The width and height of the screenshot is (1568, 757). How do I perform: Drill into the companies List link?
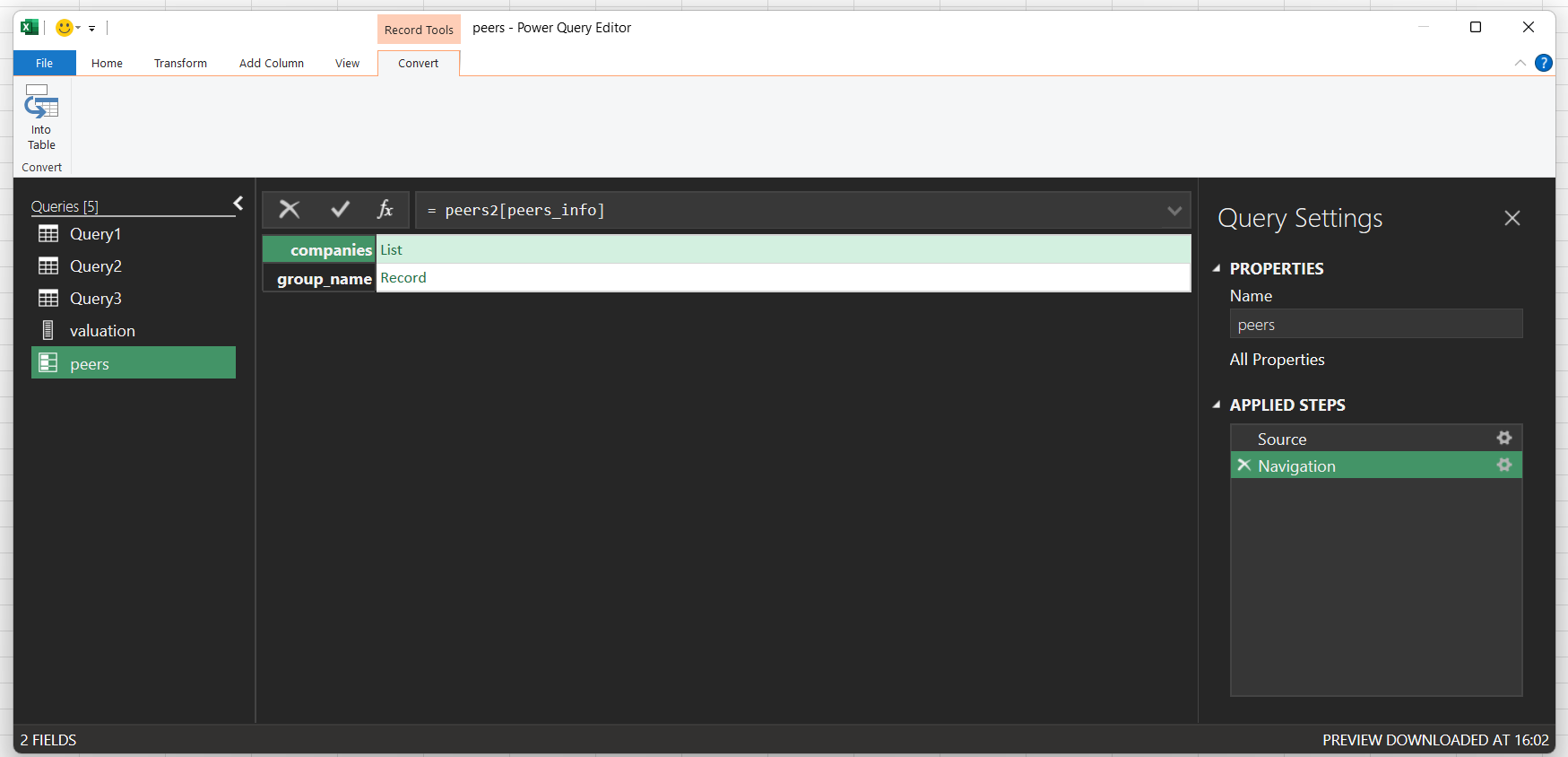click(x=391, y=250)
